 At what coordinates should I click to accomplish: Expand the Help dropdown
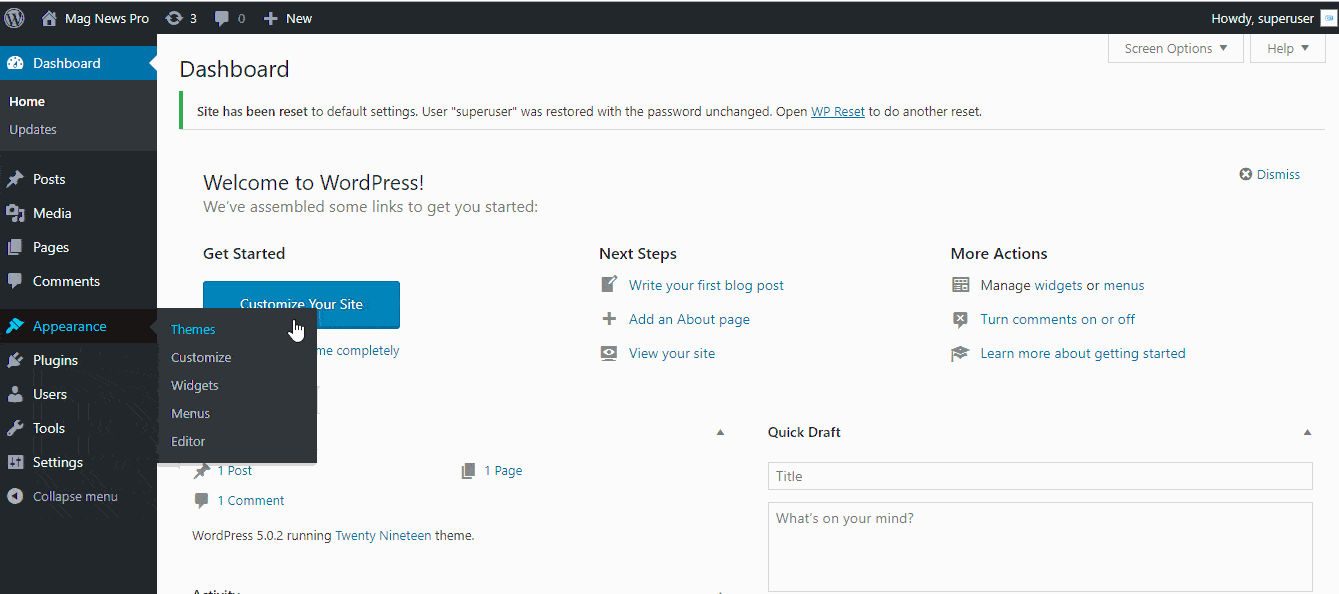[x=1288, y=48]
